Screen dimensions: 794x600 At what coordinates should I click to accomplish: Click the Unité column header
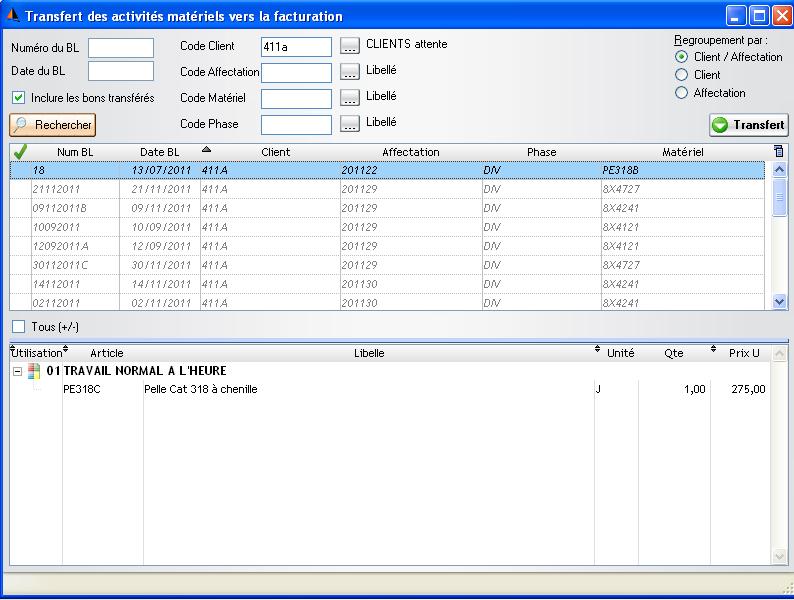click(x=620, y=353)
